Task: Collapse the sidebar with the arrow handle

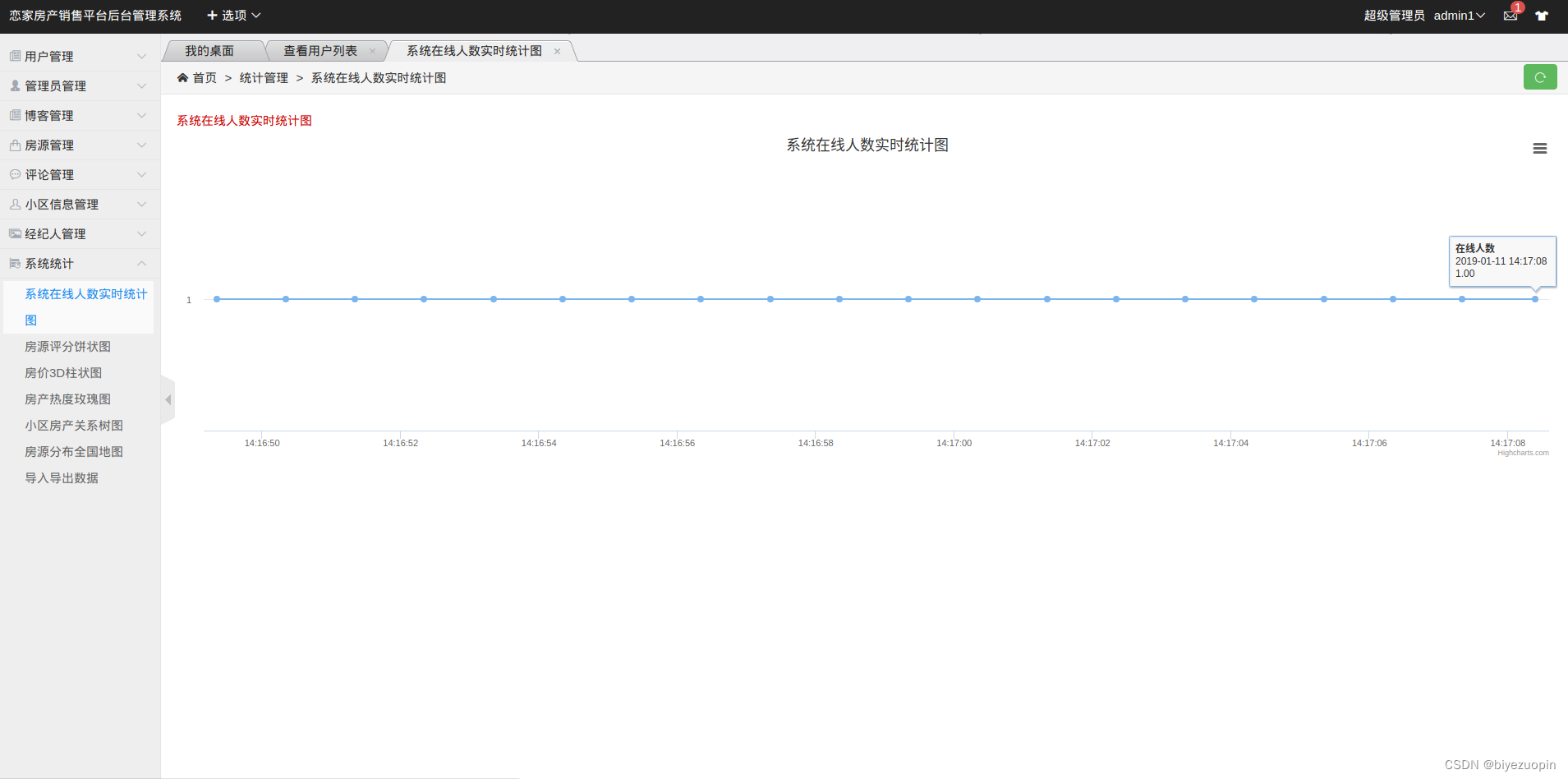Action: (x=168, y=400)
